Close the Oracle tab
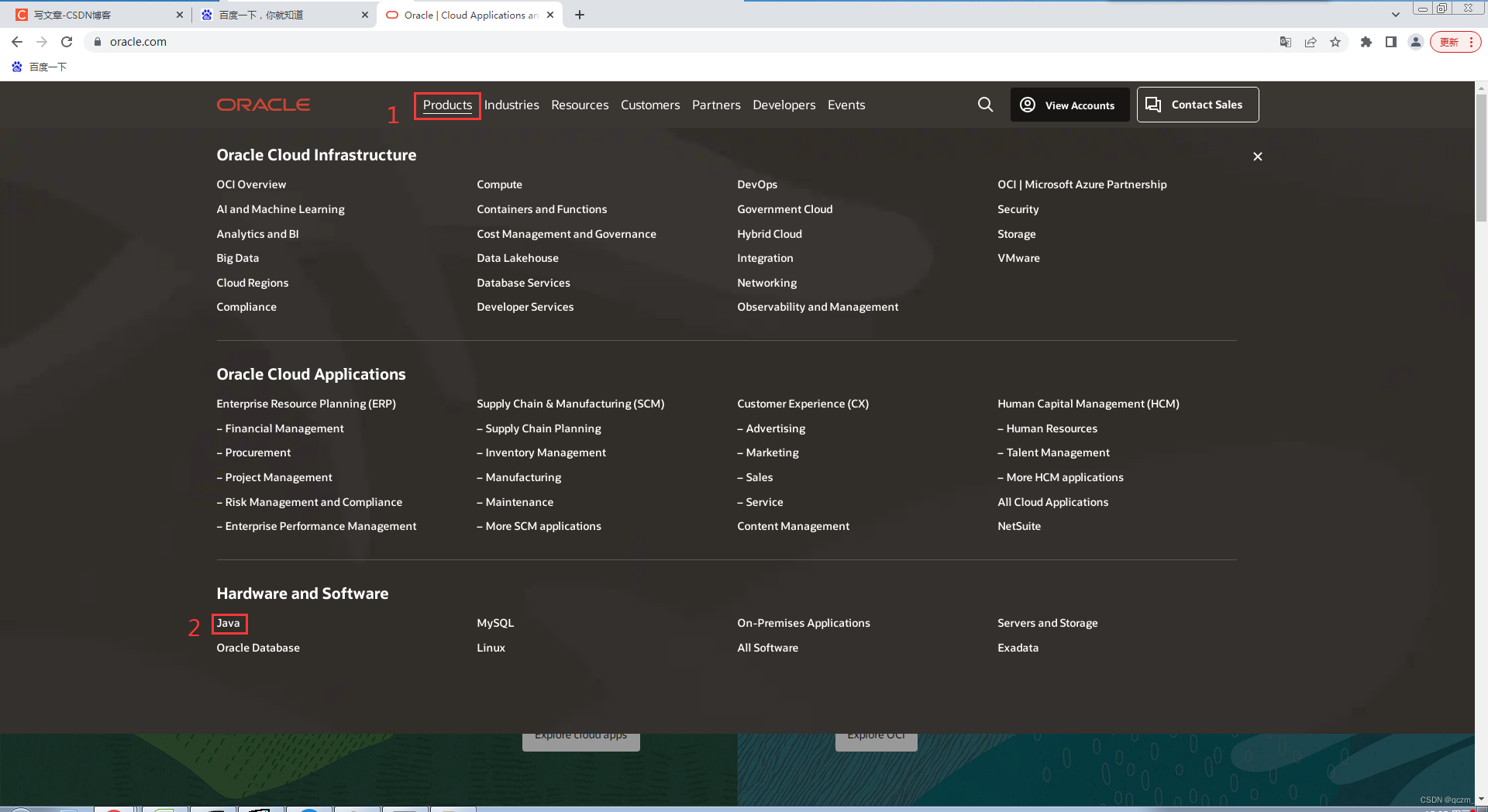This screenshot has height=812, width=1488. pyautogui.click(x=550, y=15)
